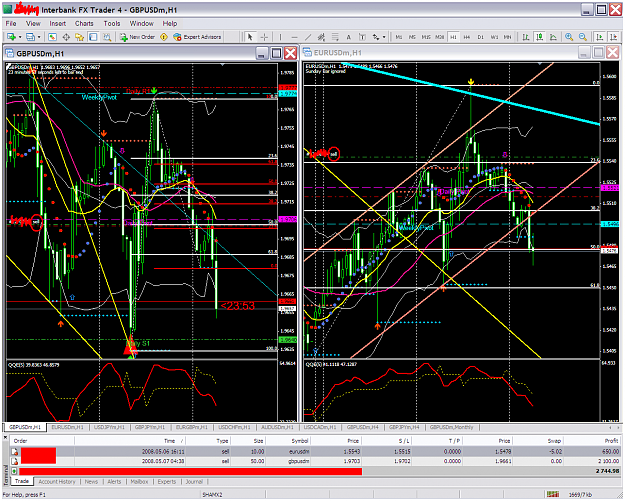
Task: Sort trades by the Profit column header
Action: coord(592,441)
